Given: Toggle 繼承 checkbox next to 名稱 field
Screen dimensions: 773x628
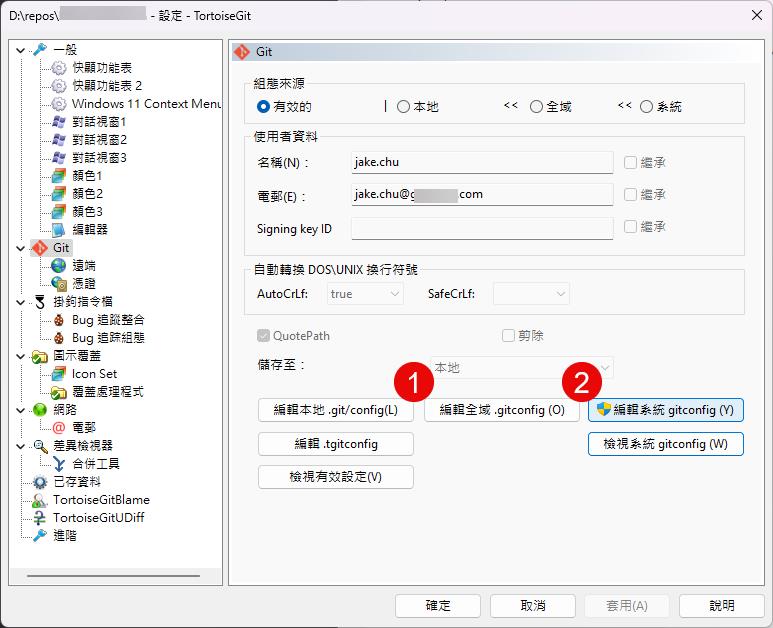Looking at the screenshot, I should coord(631,162).
